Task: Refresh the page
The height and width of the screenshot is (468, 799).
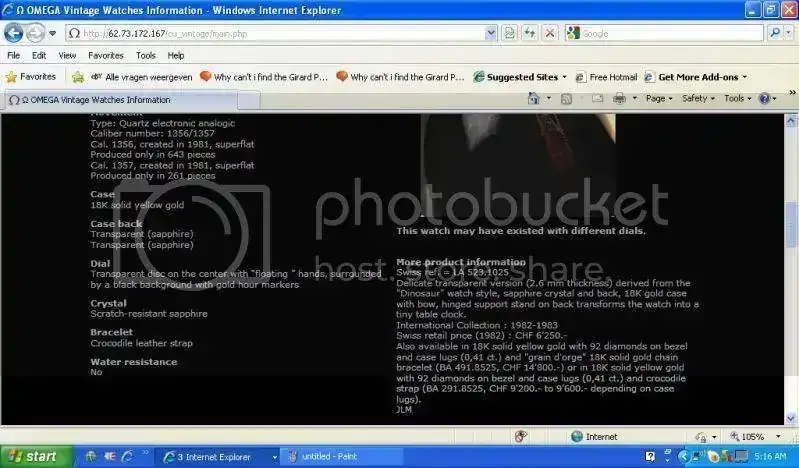Action: [x=529, y=34]
